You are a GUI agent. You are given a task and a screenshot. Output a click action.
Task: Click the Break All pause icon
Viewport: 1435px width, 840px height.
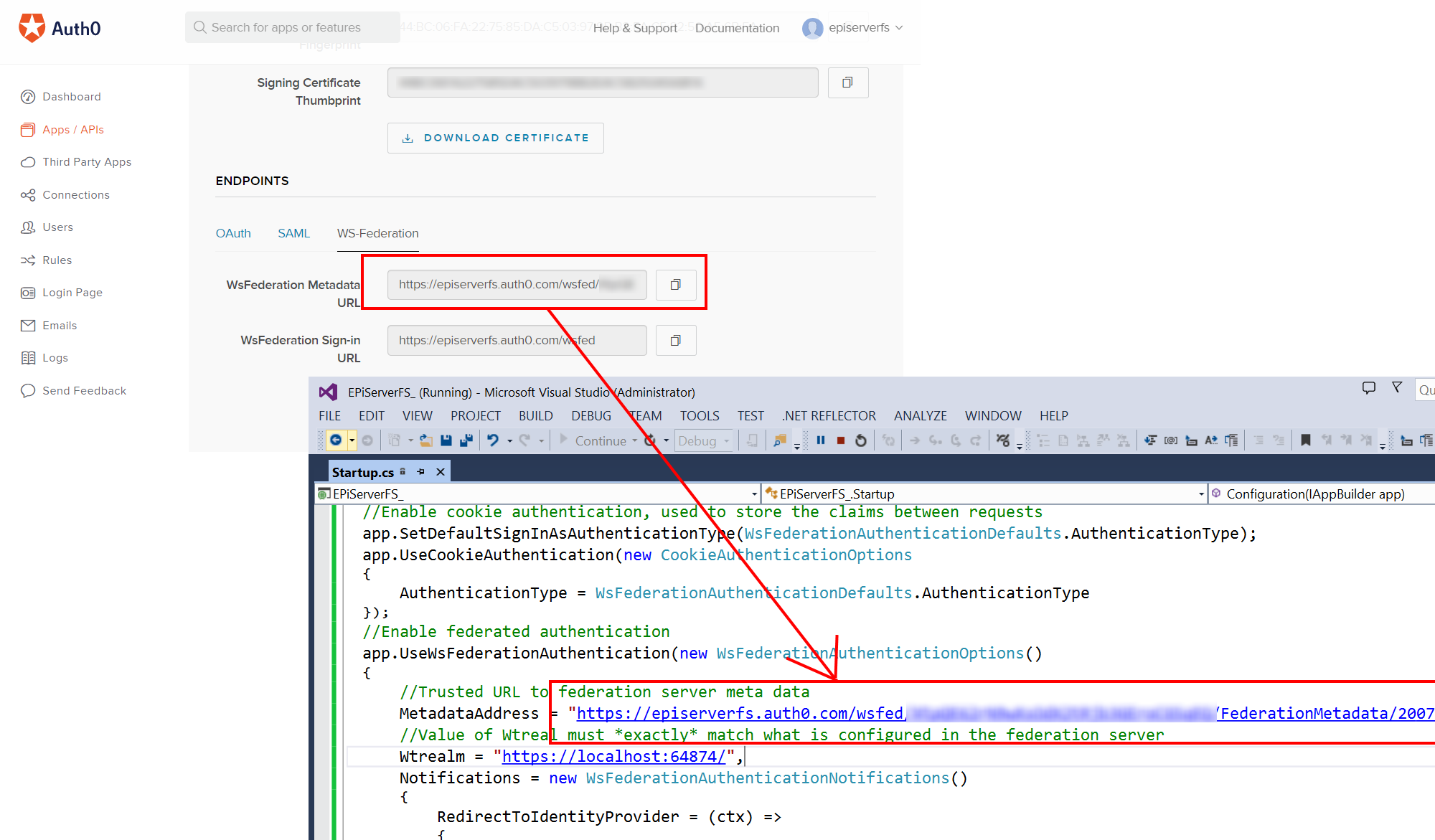pyautogui.click(x=821, y=440)
